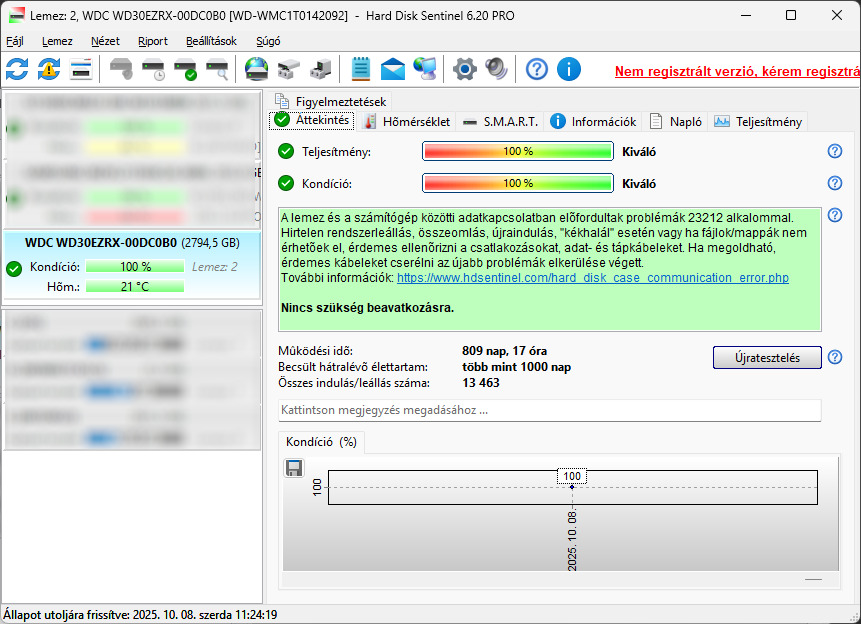Click the Kondíció 100 % bar in overview

point(518,183)
